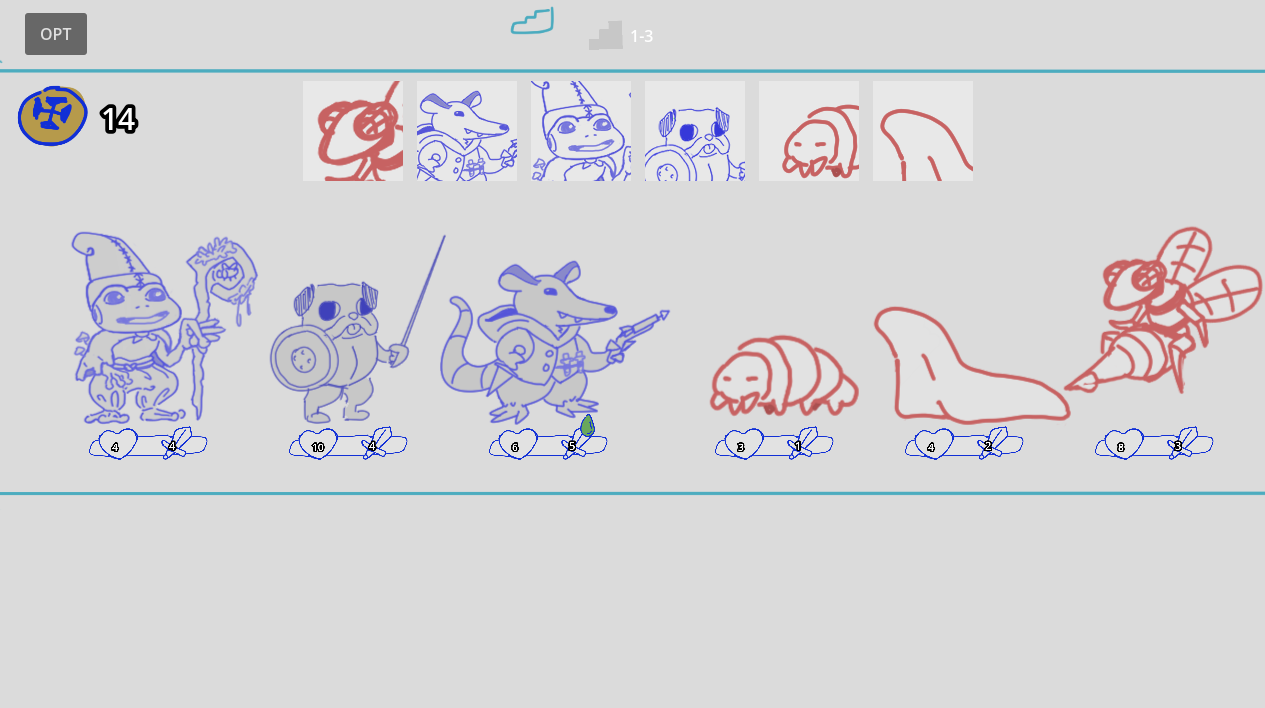Click the red slug enemy
Screen dimensions: 1265x708
pos(968,364)
